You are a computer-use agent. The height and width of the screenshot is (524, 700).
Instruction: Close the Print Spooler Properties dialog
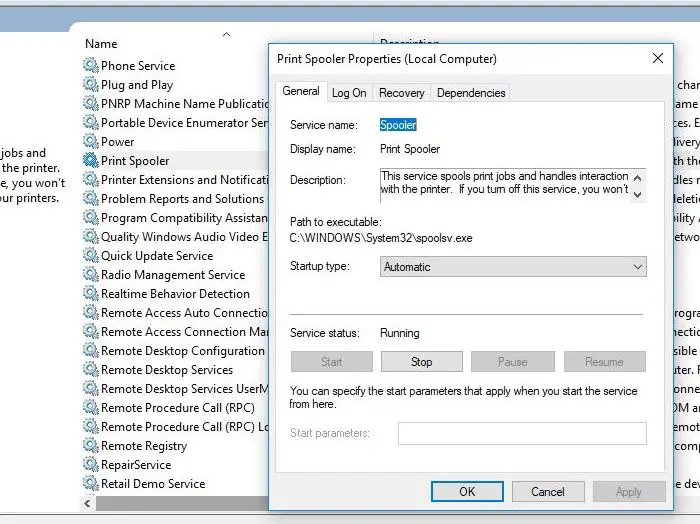click(x=656, y=59)
